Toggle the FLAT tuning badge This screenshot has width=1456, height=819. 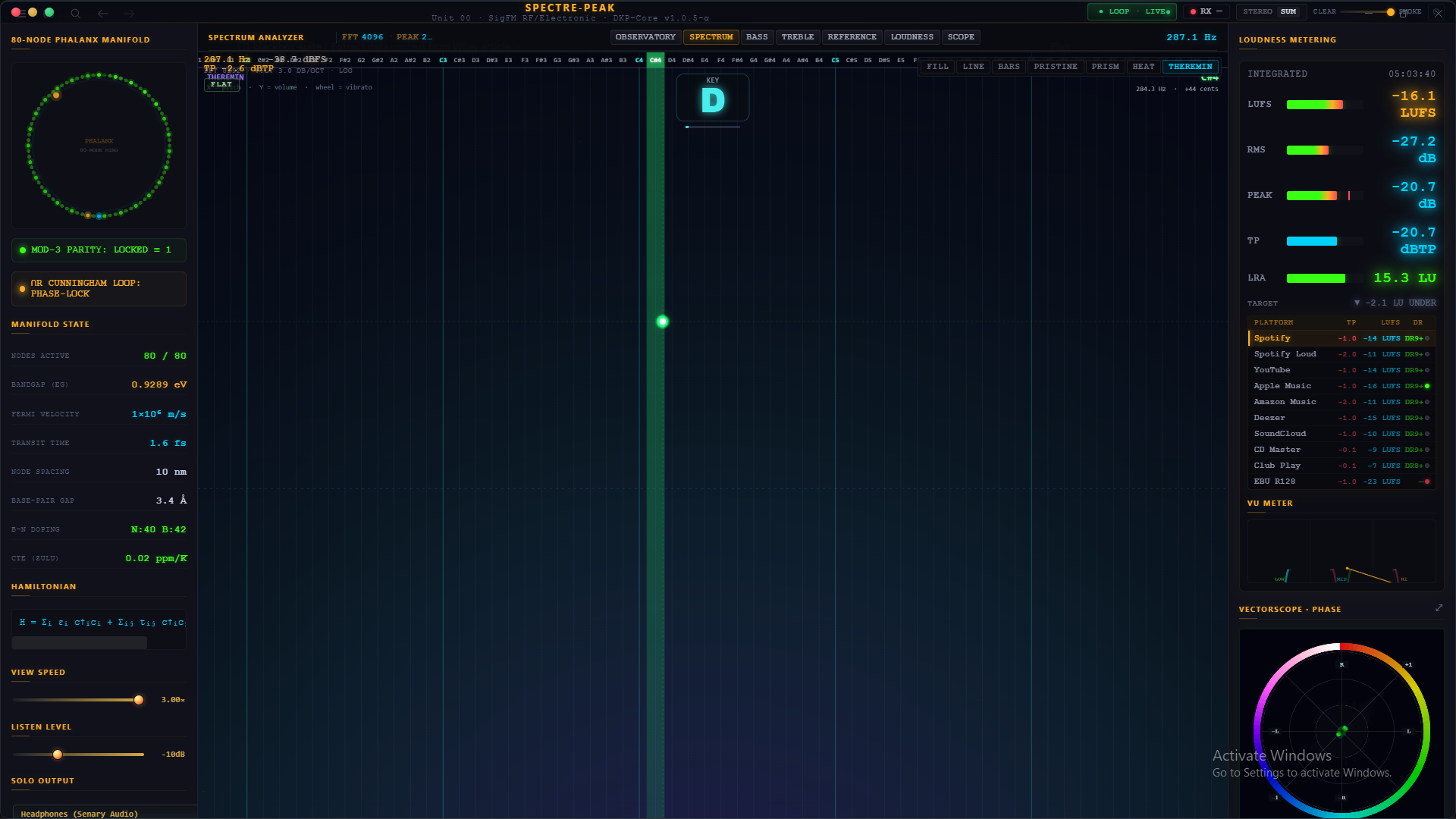(221, 84)
